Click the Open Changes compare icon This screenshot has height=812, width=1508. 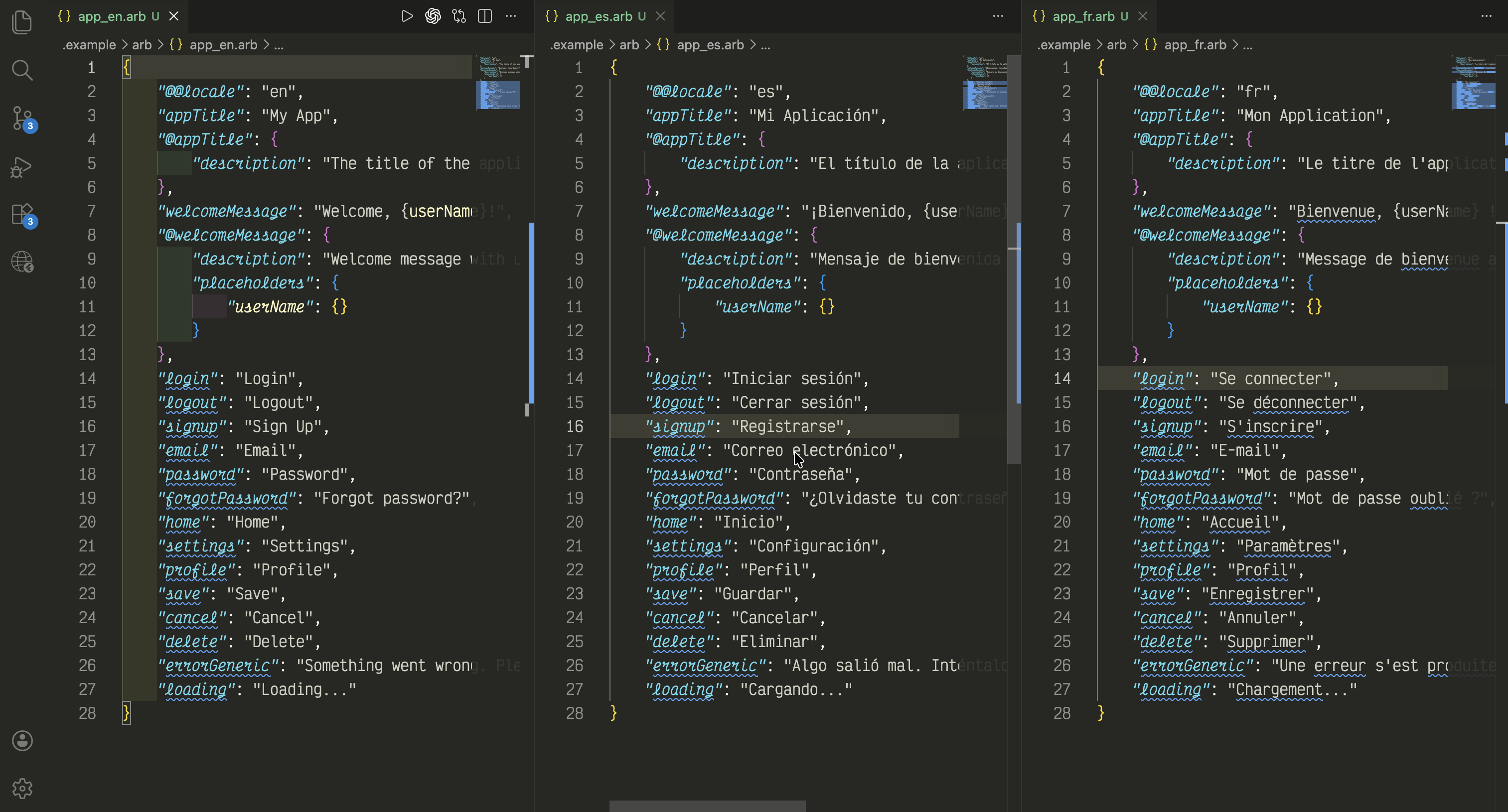click(x=459, y=16)
